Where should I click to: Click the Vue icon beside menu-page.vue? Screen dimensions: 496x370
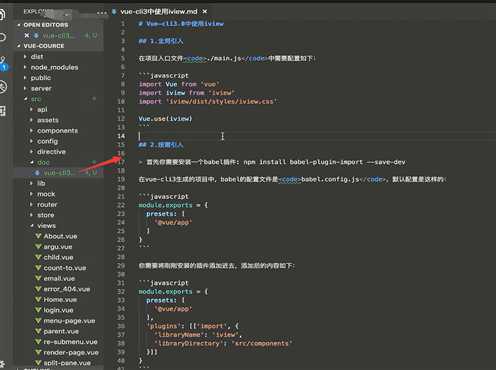tap(38, 320)
